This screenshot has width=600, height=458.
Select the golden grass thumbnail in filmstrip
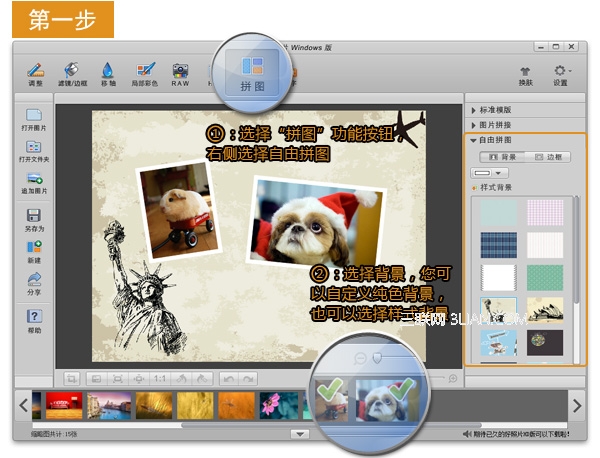[x=154, y=406]
